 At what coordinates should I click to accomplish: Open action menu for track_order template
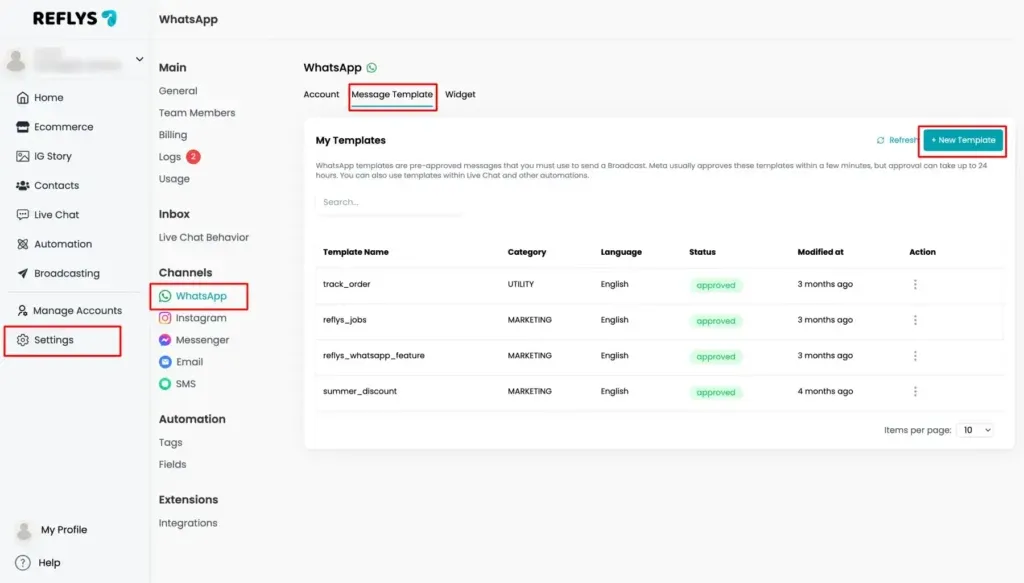915,285
